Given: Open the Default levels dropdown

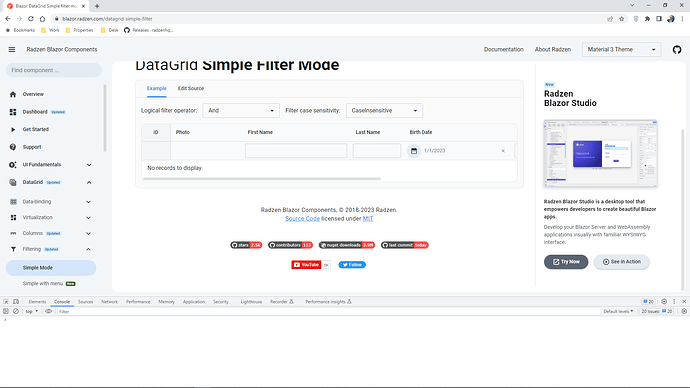Looking at the screenshot, I should (618, 311).
